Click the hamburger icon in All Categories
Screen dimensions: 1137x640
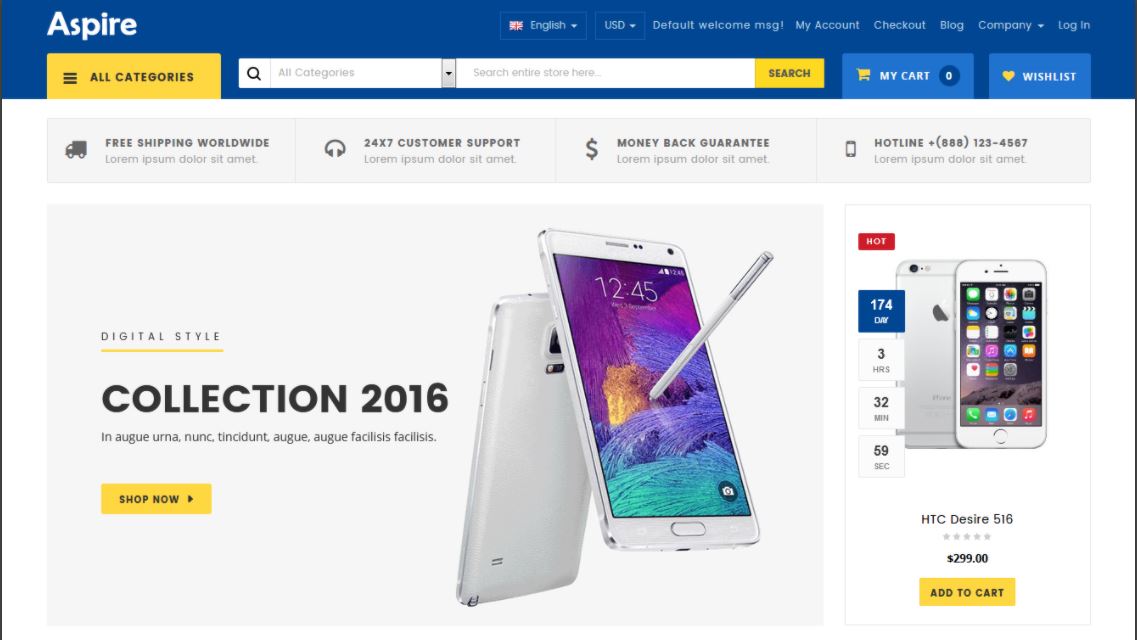70,78
